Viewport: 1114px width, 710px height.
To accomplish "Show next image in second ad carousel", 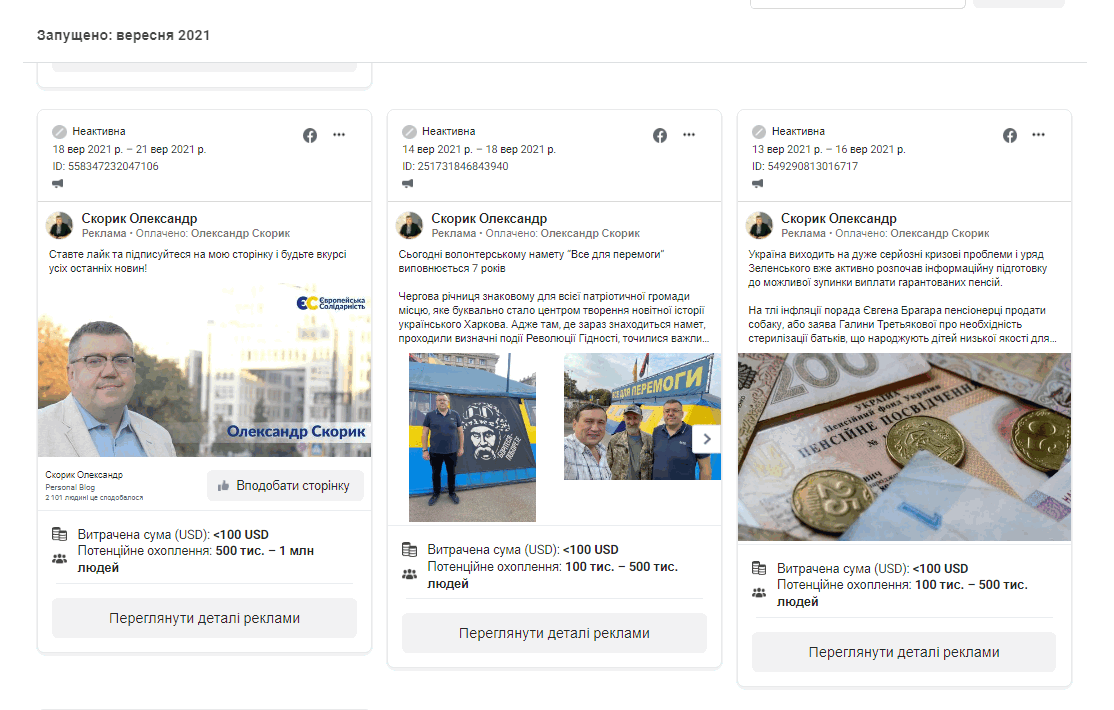I will click(707, 439).
